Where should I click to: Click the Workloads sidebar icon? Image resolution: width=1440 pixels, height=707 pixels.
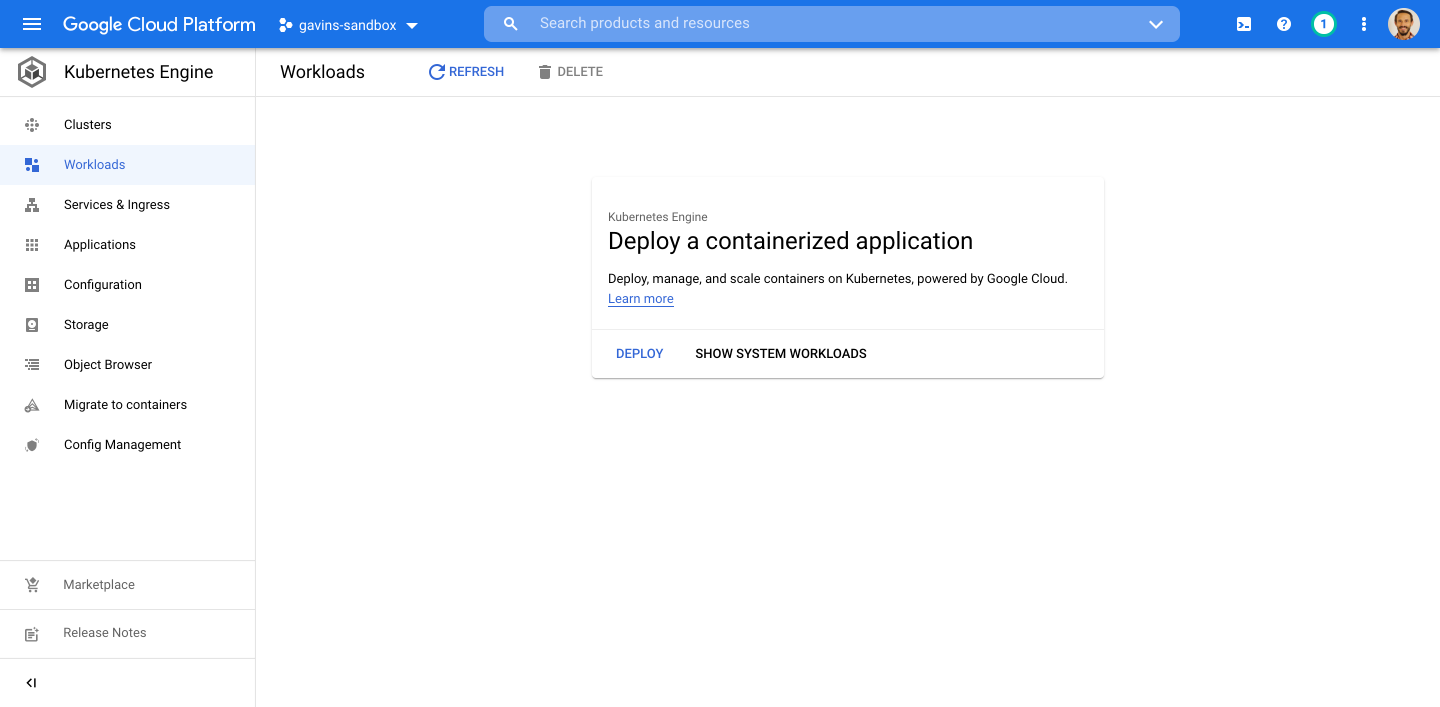[32, 165]
